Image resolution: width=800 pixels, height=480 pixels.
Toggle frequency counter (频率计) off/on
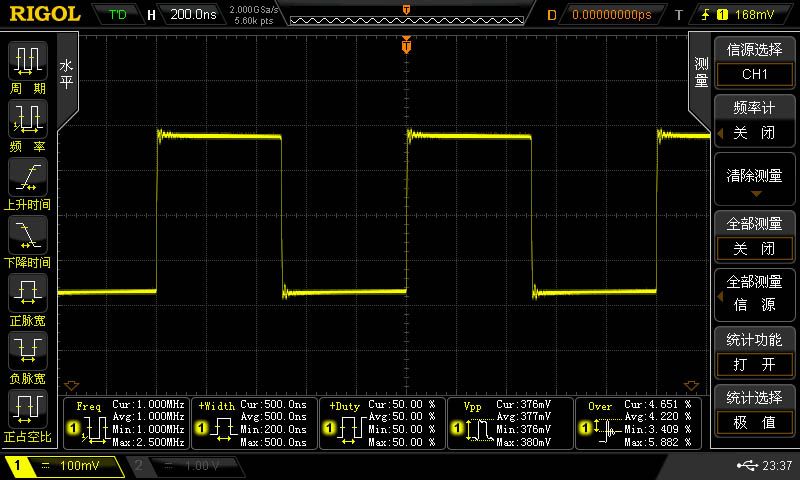point(754,121)
